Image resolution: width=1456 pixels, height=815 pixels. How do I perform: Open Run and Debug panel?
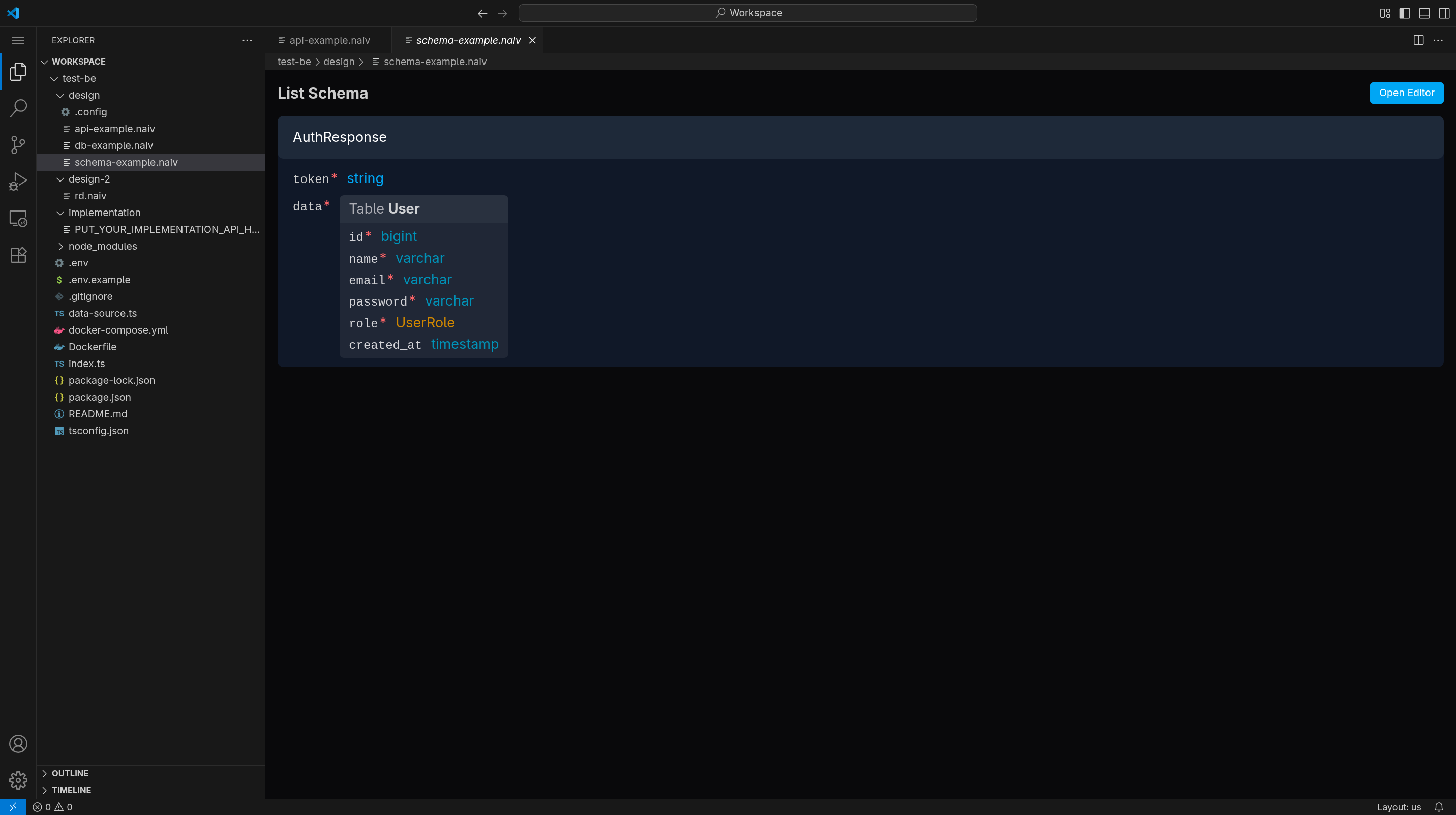17,180
